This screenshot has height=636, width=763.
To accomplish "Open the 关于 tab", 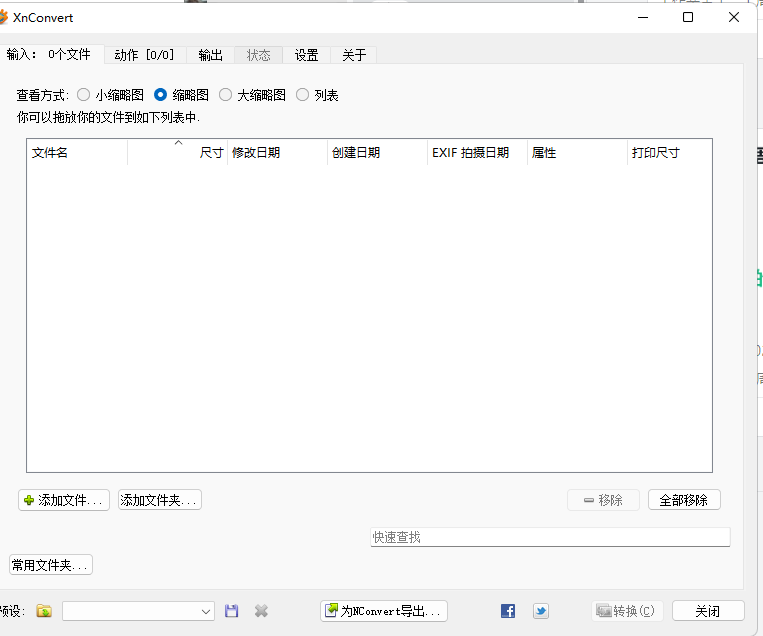I will [x=354, y=55].
